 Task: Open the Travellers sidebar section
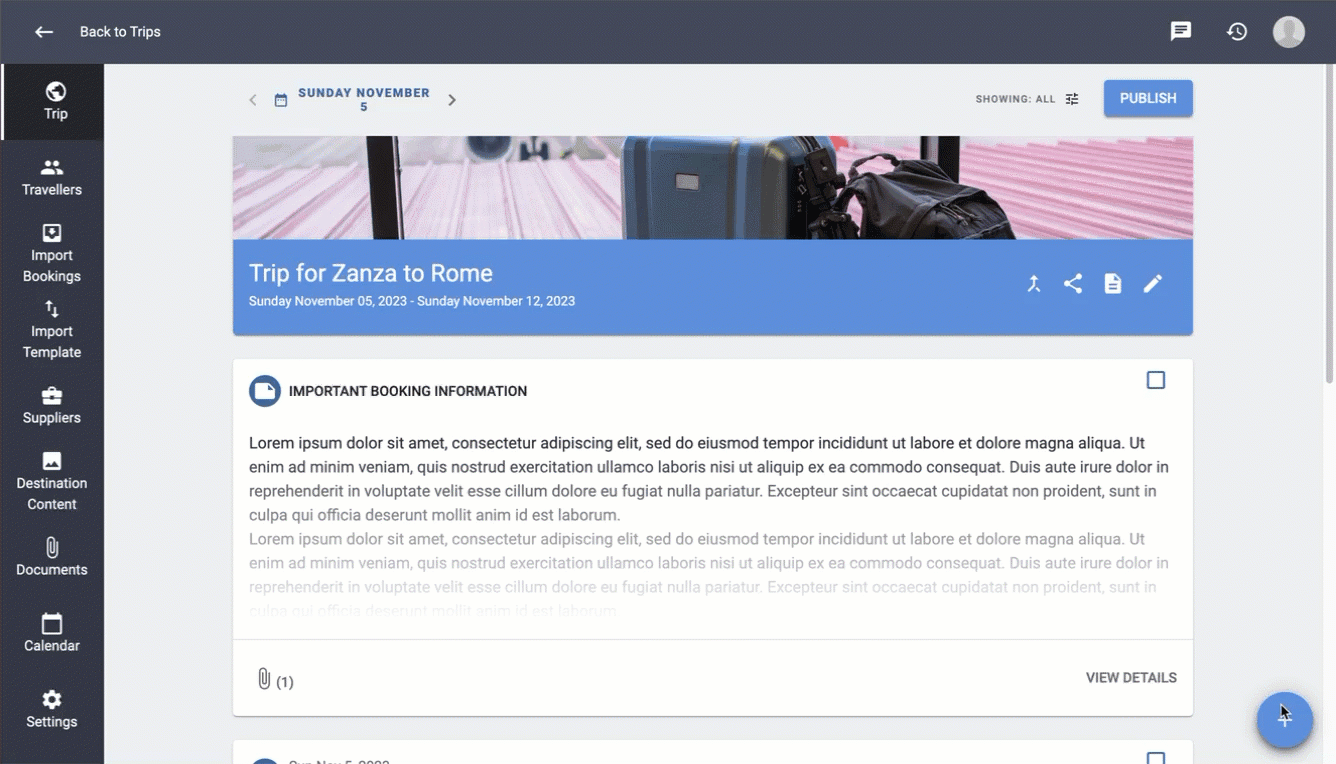(x=52, y=178)
